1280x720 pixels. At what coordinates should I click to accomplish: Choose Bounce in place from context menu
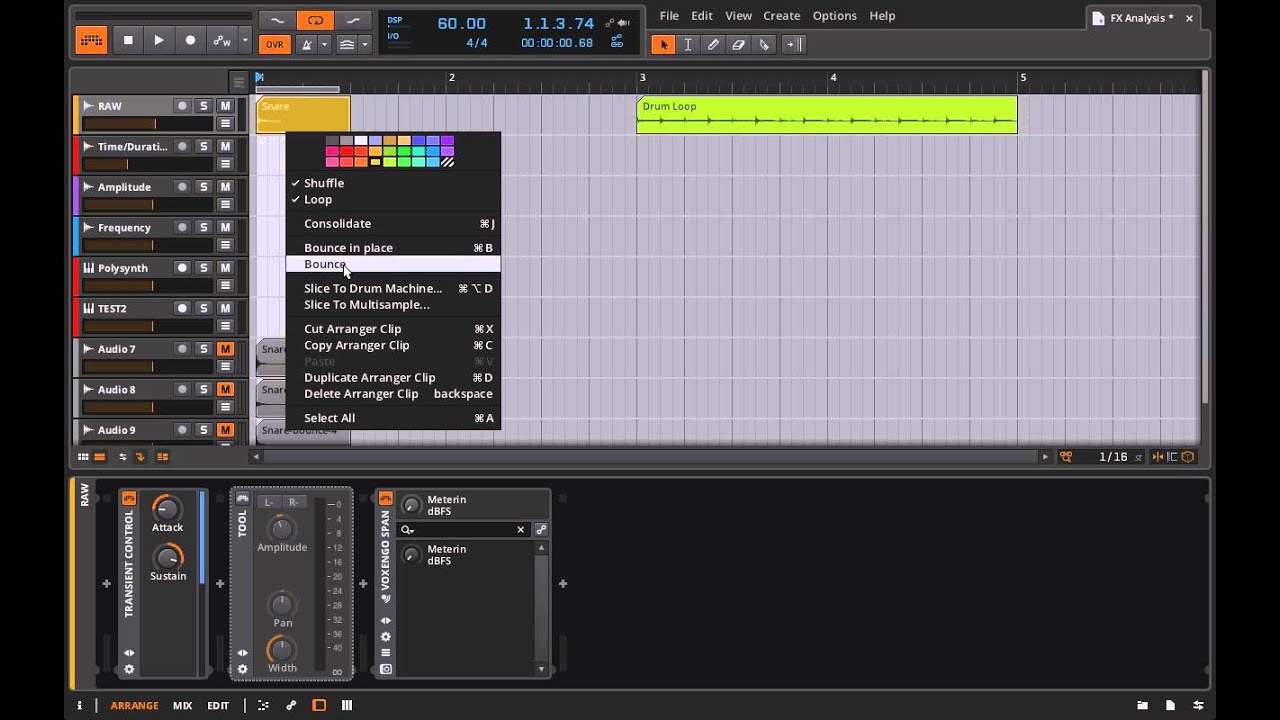click(393, 248)
